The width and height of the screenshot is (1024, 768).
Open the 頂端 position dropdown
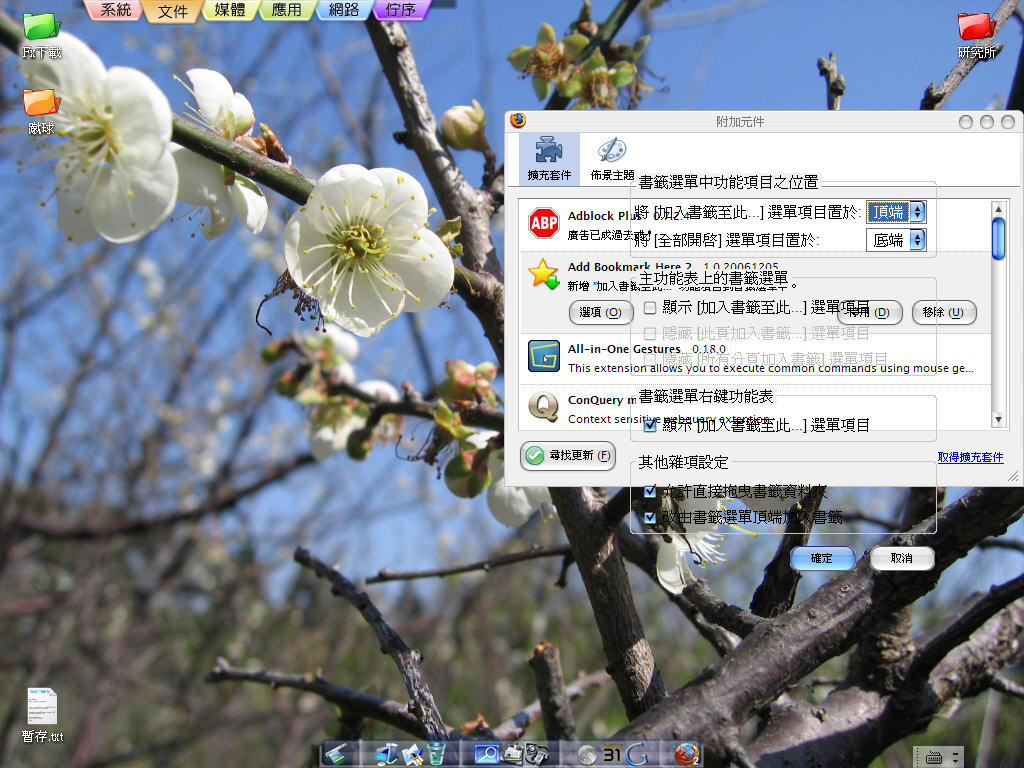pos(895,212)
